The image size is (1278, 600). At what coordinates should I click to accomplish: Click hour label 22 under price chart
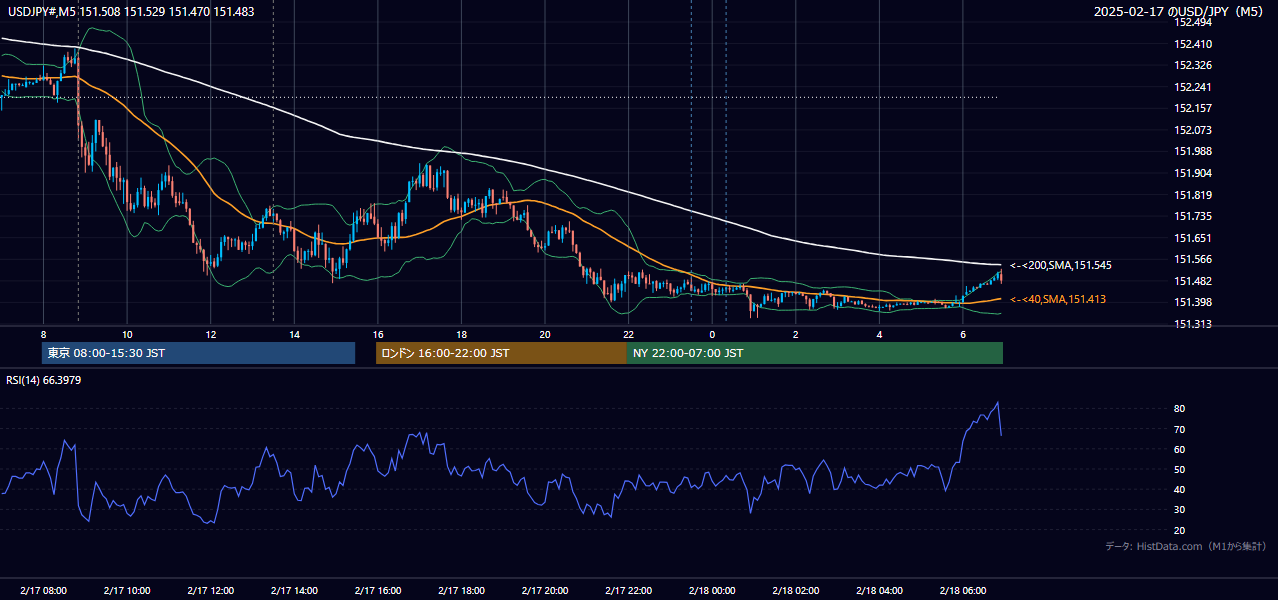(628, 334)
